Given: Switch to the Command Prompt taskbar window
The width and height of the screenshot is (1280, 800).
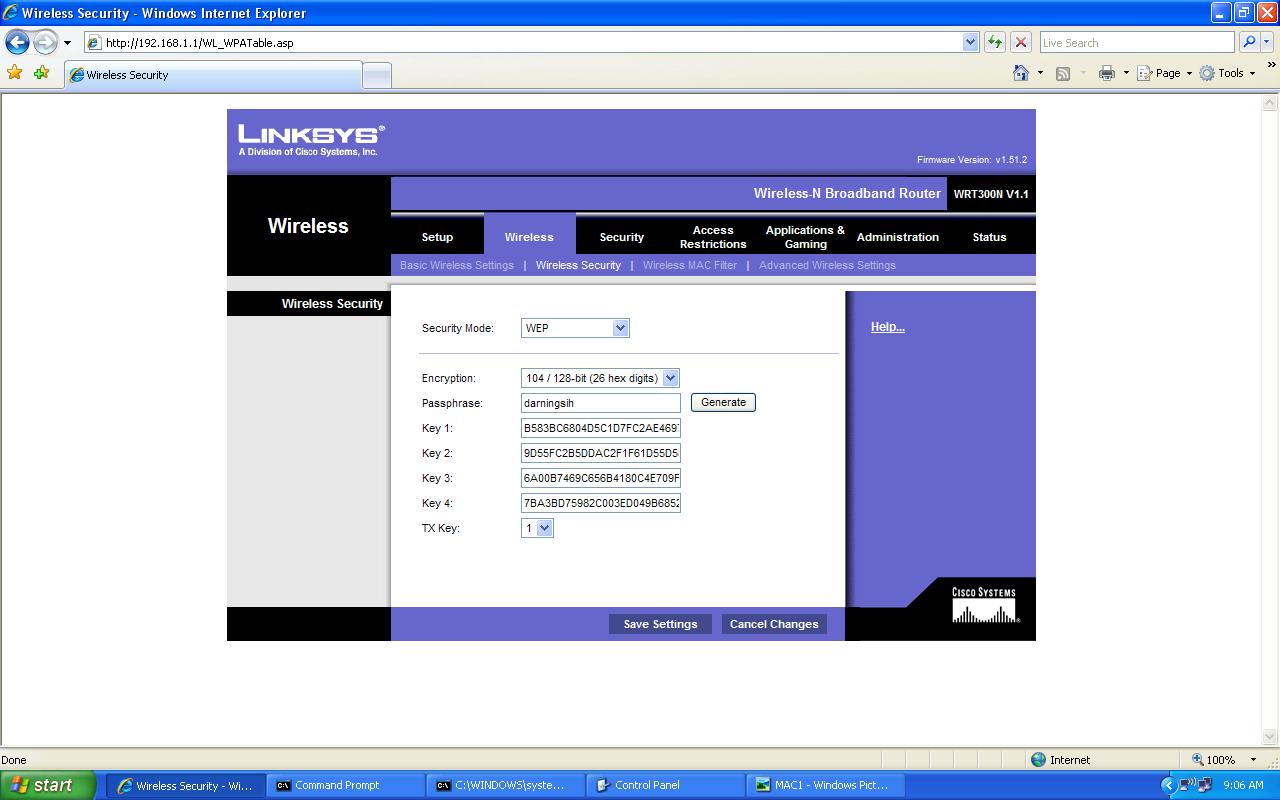Looking at the screenshot, I should (345, 785).
